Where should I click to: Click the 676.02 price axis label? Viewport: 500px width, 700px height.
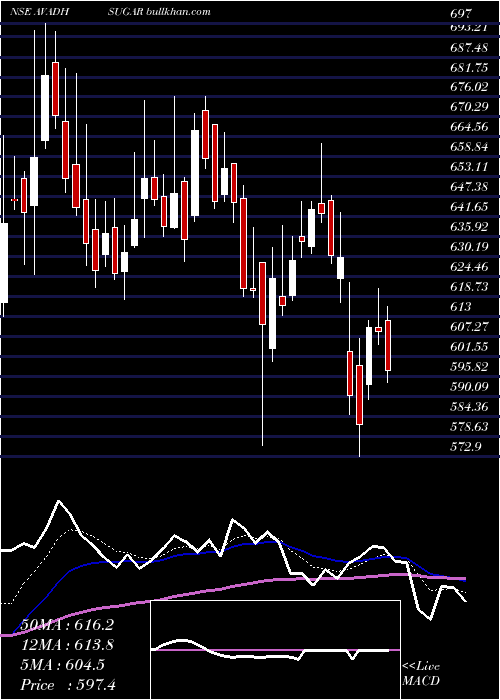click(469, 87)
